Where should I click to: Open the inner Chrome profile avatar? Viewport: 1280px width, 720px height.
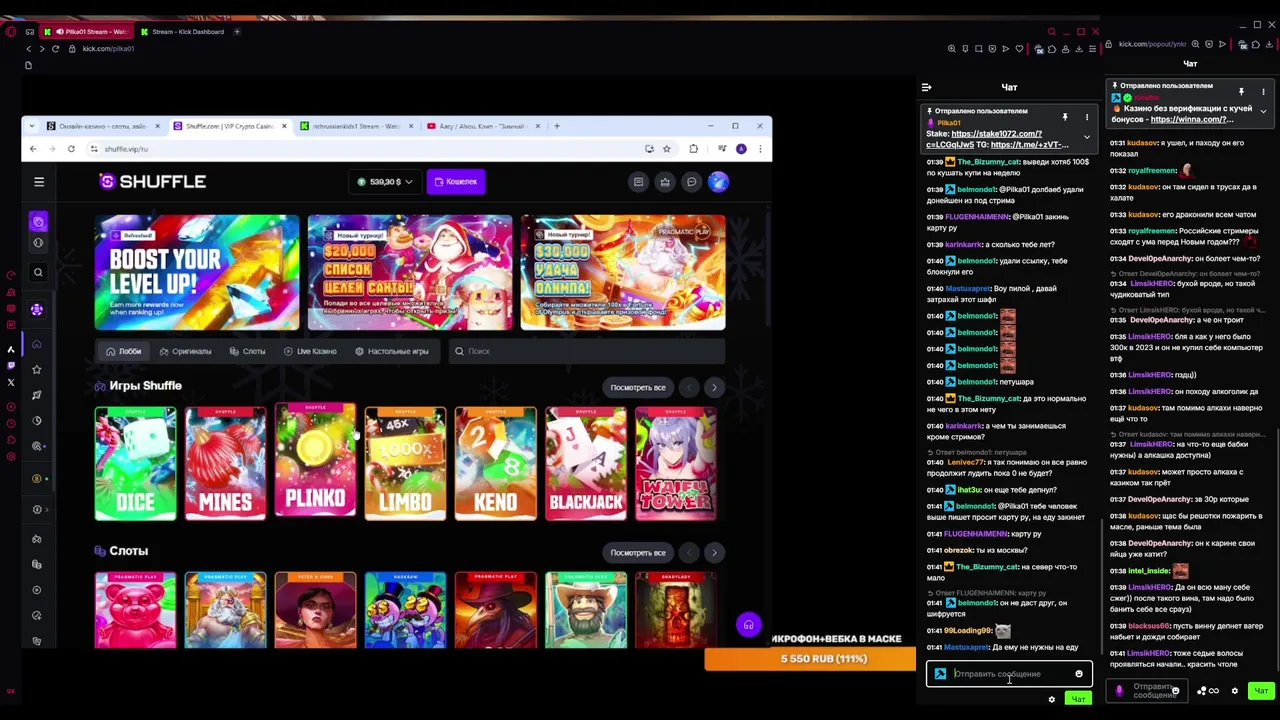coord(741,149)
